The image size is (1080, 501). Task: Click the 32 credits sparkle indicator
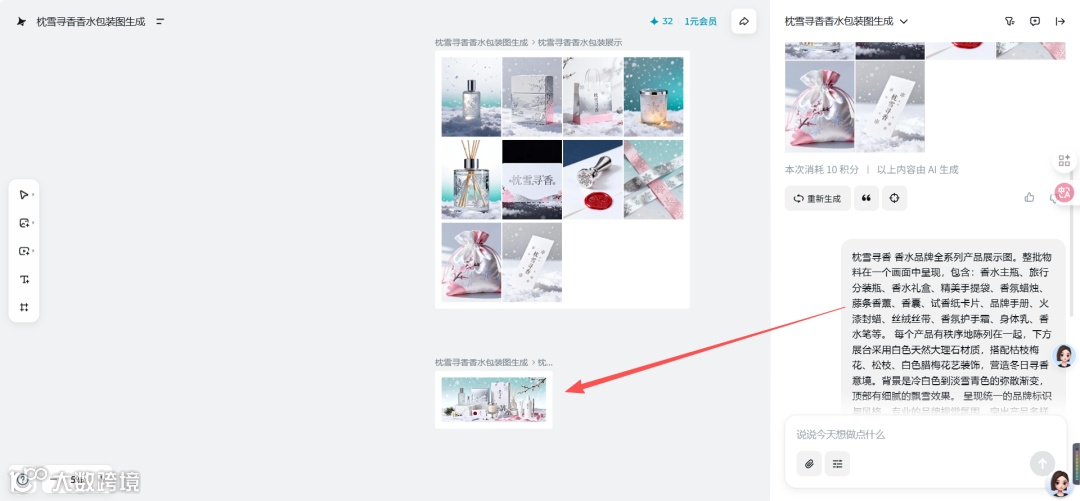coord(661,21)
